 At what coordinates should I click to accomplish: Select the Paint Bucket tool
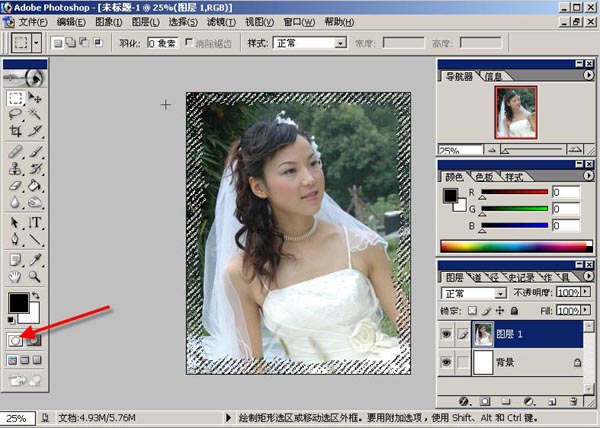pos(35,186)
